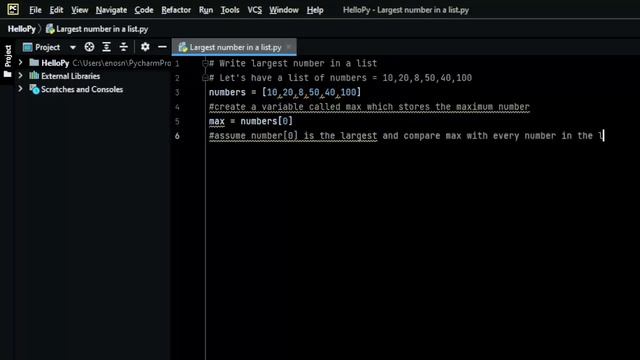The width and height of the screenshot is (640, 360).
Task: Open the File menu
Action: 35,10
